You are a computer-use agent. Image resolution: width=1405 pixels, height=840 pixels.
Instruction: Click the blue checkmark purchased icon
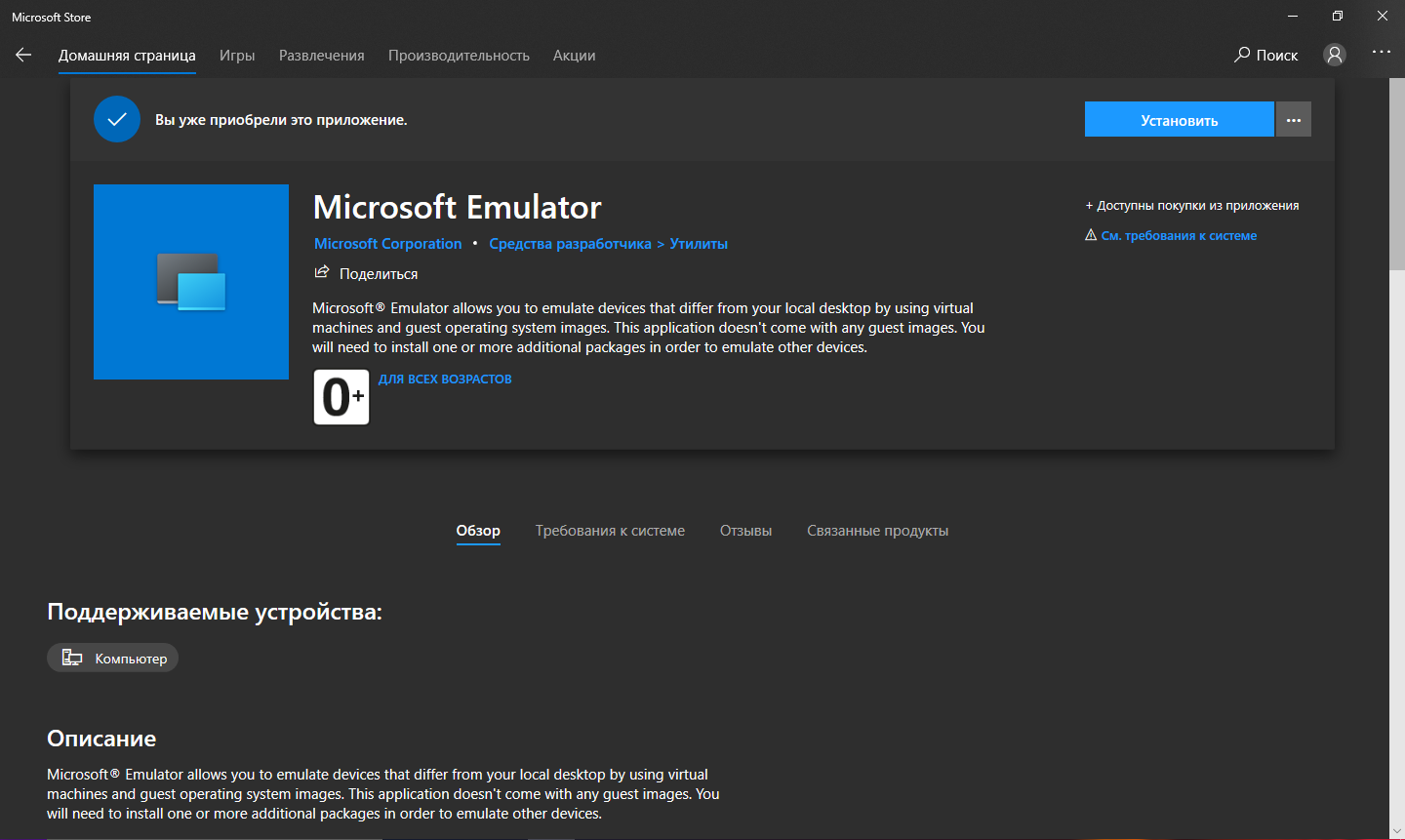(117, 119)
